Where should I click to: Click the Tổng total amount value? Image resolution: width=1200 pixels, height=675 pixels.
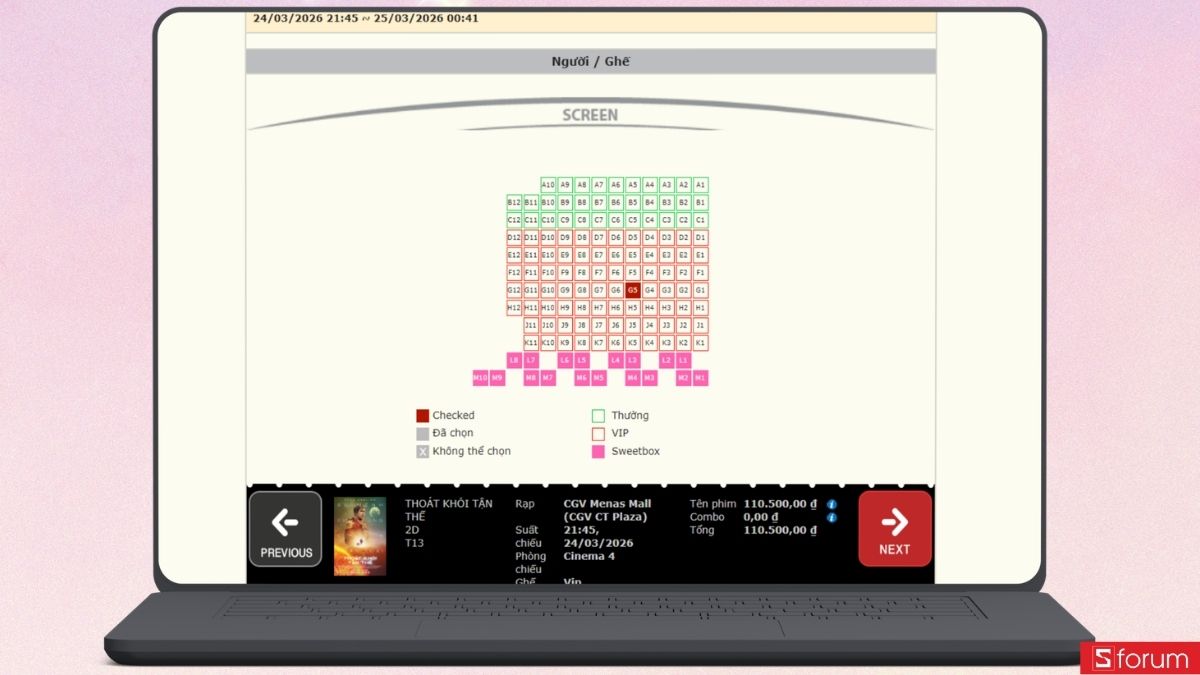[x=780, y=530]
